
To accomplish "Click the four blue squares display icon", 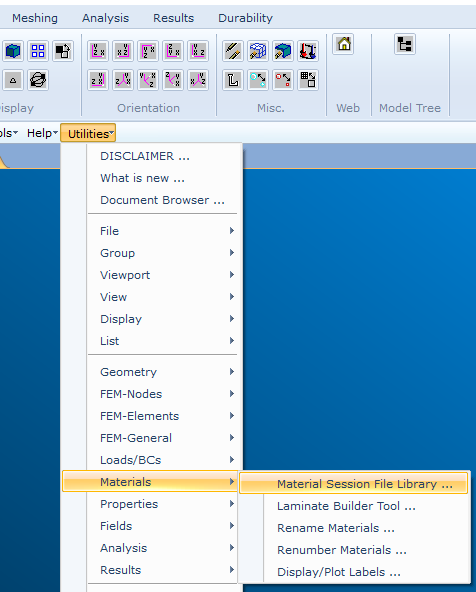I will (38, 51).
